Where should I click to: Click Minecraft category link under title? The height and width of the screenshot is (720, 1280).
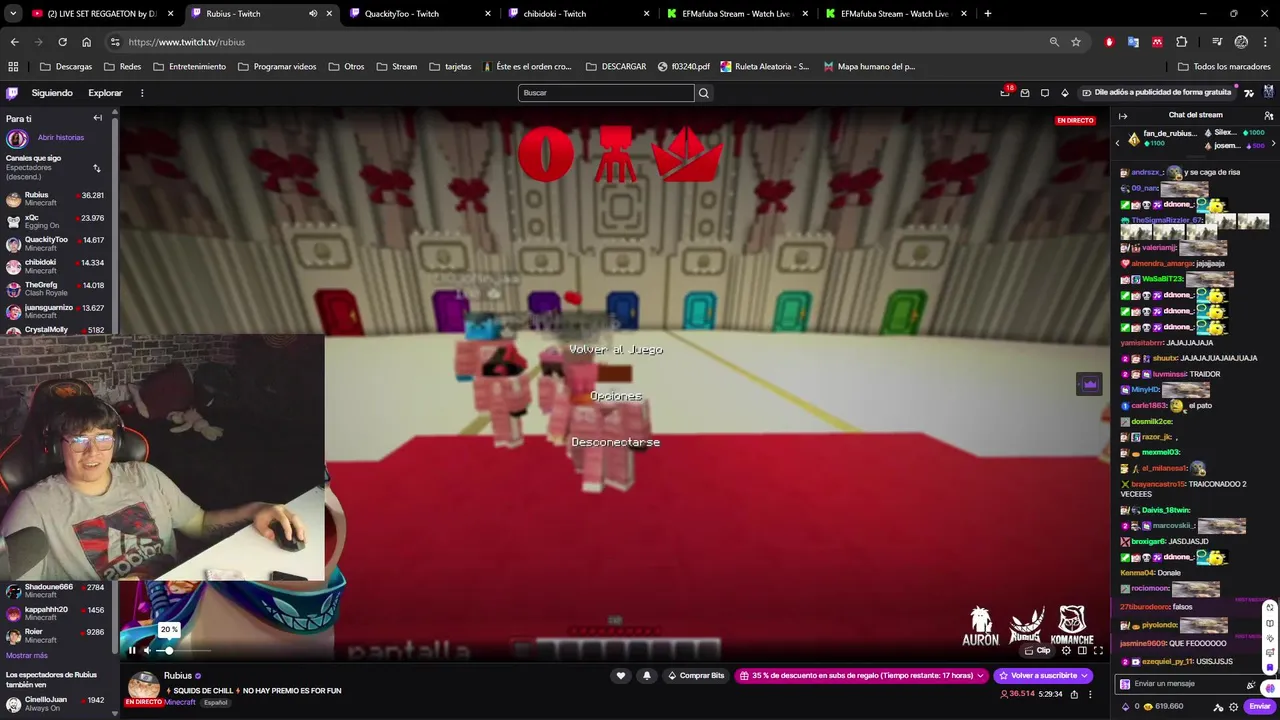click(180, 702)
